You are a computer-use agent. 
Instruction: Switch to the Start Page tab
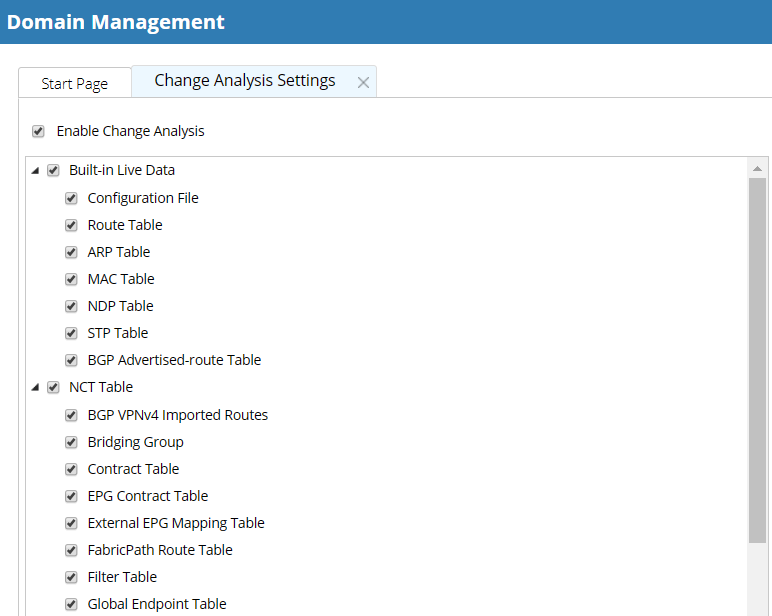coord(75,83)
